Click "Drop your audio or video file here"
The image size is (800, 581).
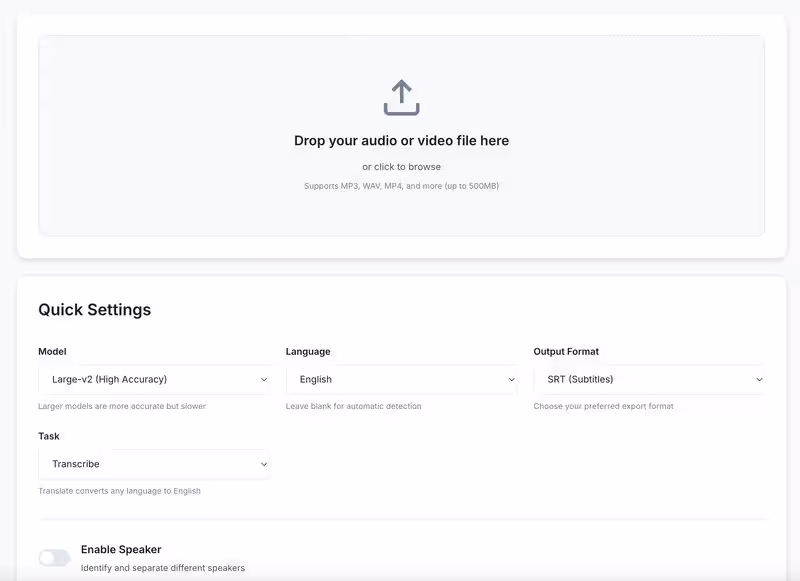[401, 141]
